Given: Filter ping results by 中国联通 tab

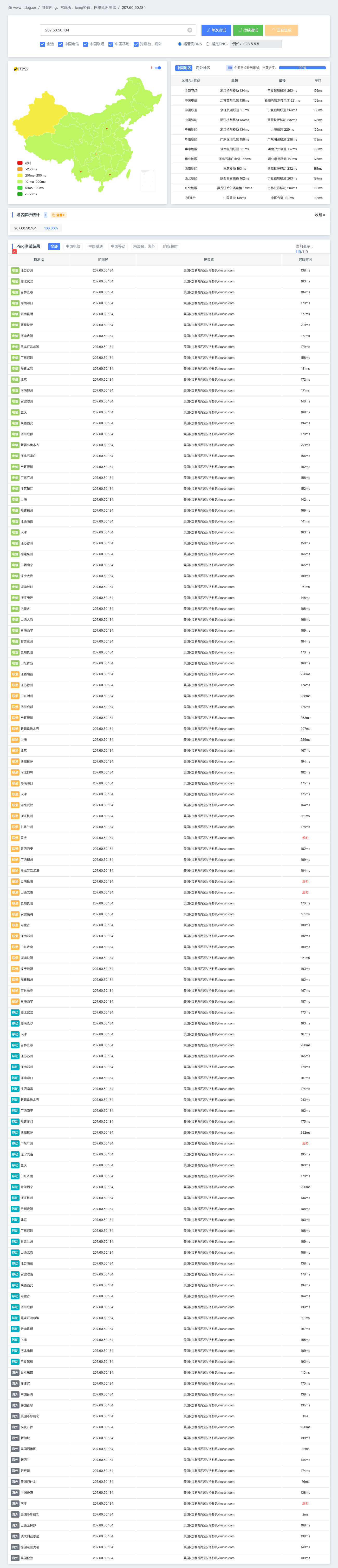Looking at the screenshot, I should click(96, 247).
